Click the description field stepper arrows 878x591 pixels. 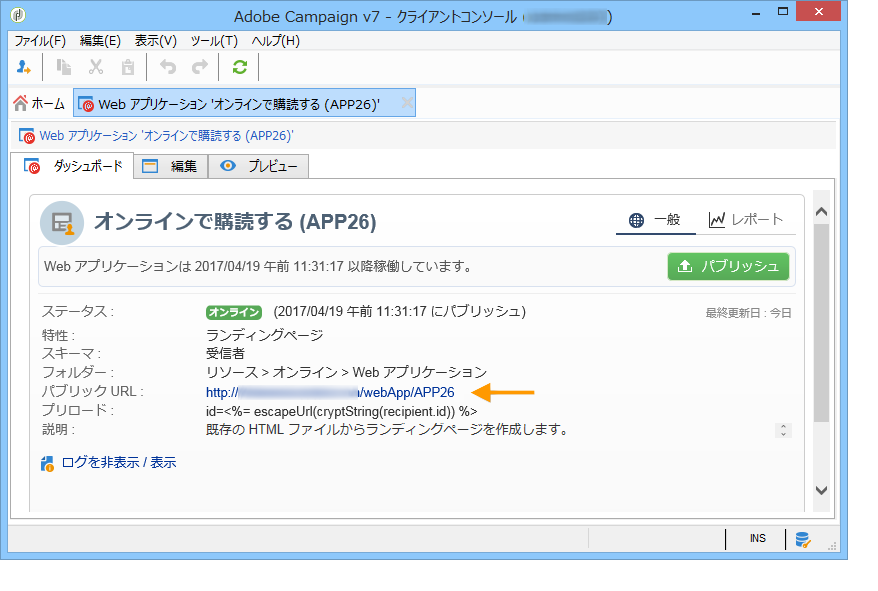(x=783, y=430)
